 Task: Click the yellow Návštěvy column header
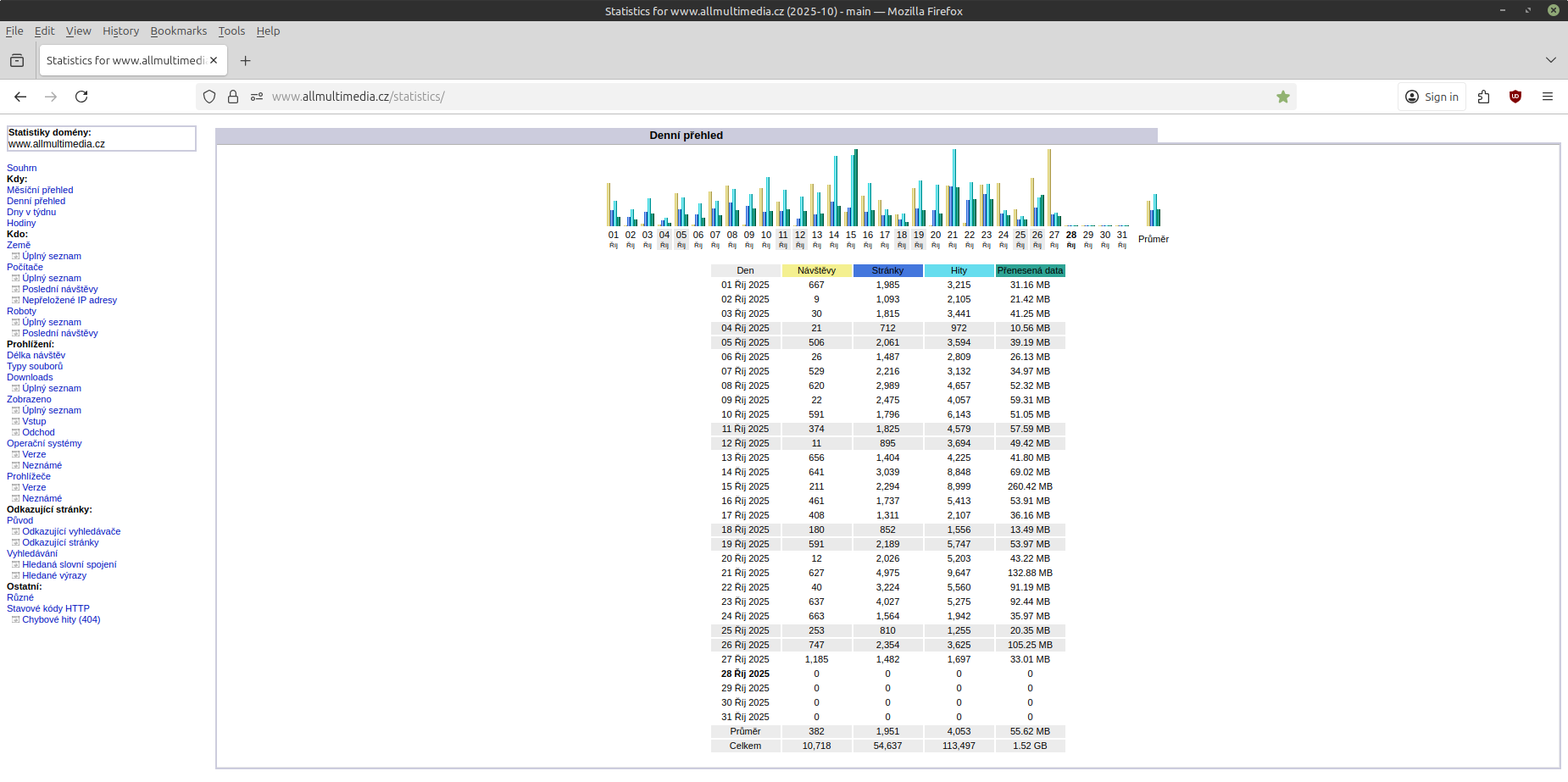(x=816, y=270)
